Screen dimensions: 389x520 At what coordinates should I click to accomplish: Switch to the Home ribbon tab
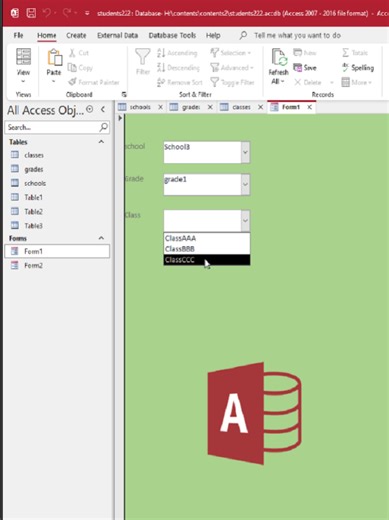coord(47,35)
